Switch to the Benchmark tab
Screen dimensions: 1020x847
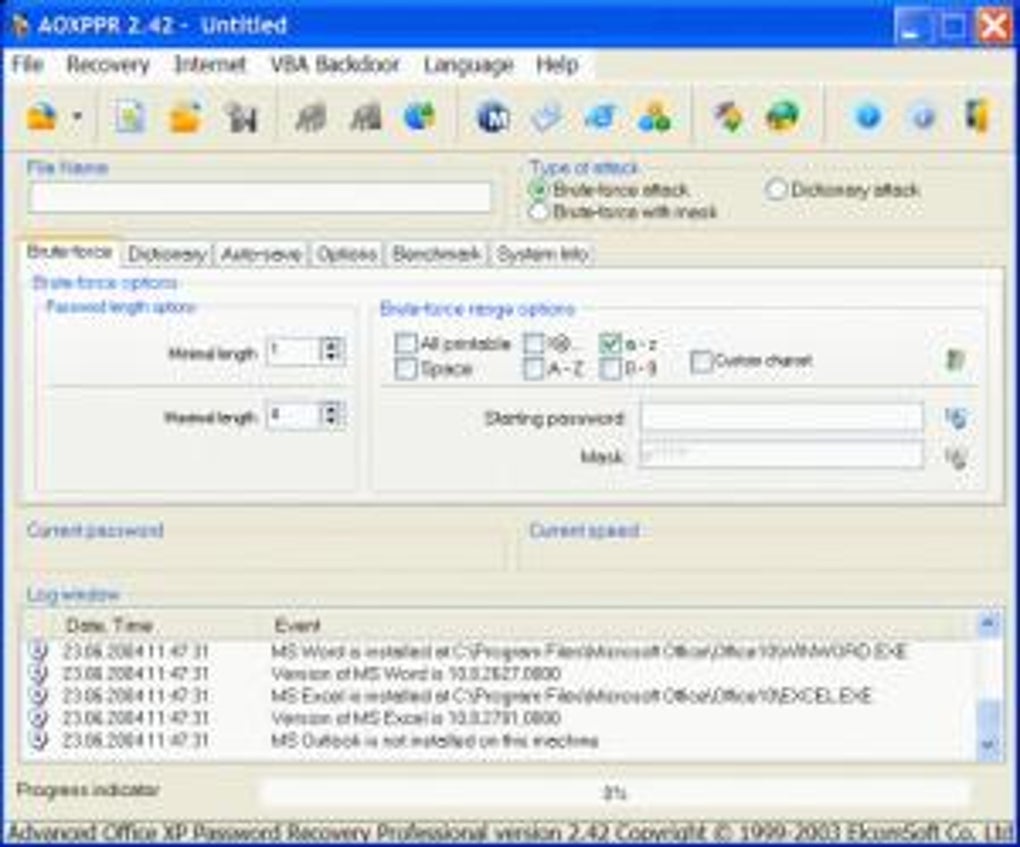pyautogui.click(x=437, y=254)
